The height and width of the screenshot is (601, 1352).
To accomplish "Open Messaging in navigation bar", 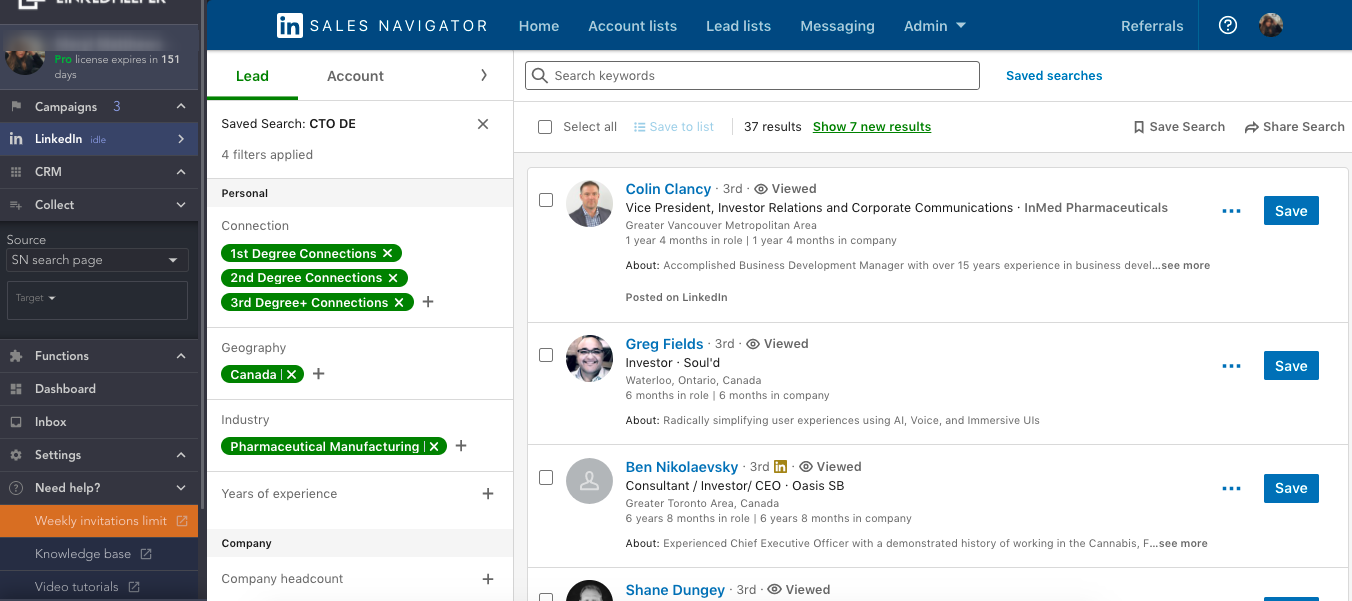I will click(x=837, y=26).
